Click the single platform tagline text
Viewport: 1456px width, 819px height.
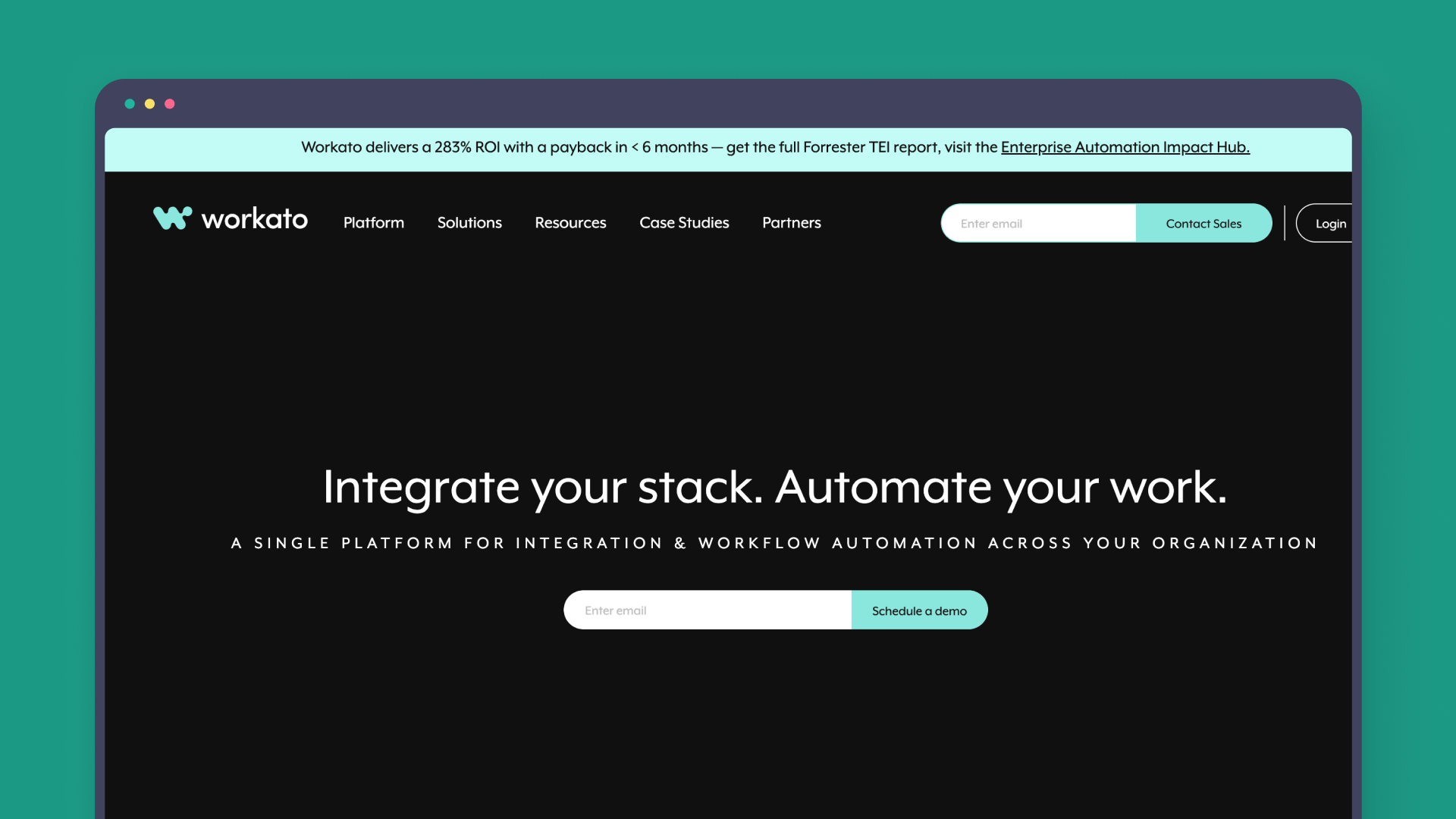coord(774,543)
